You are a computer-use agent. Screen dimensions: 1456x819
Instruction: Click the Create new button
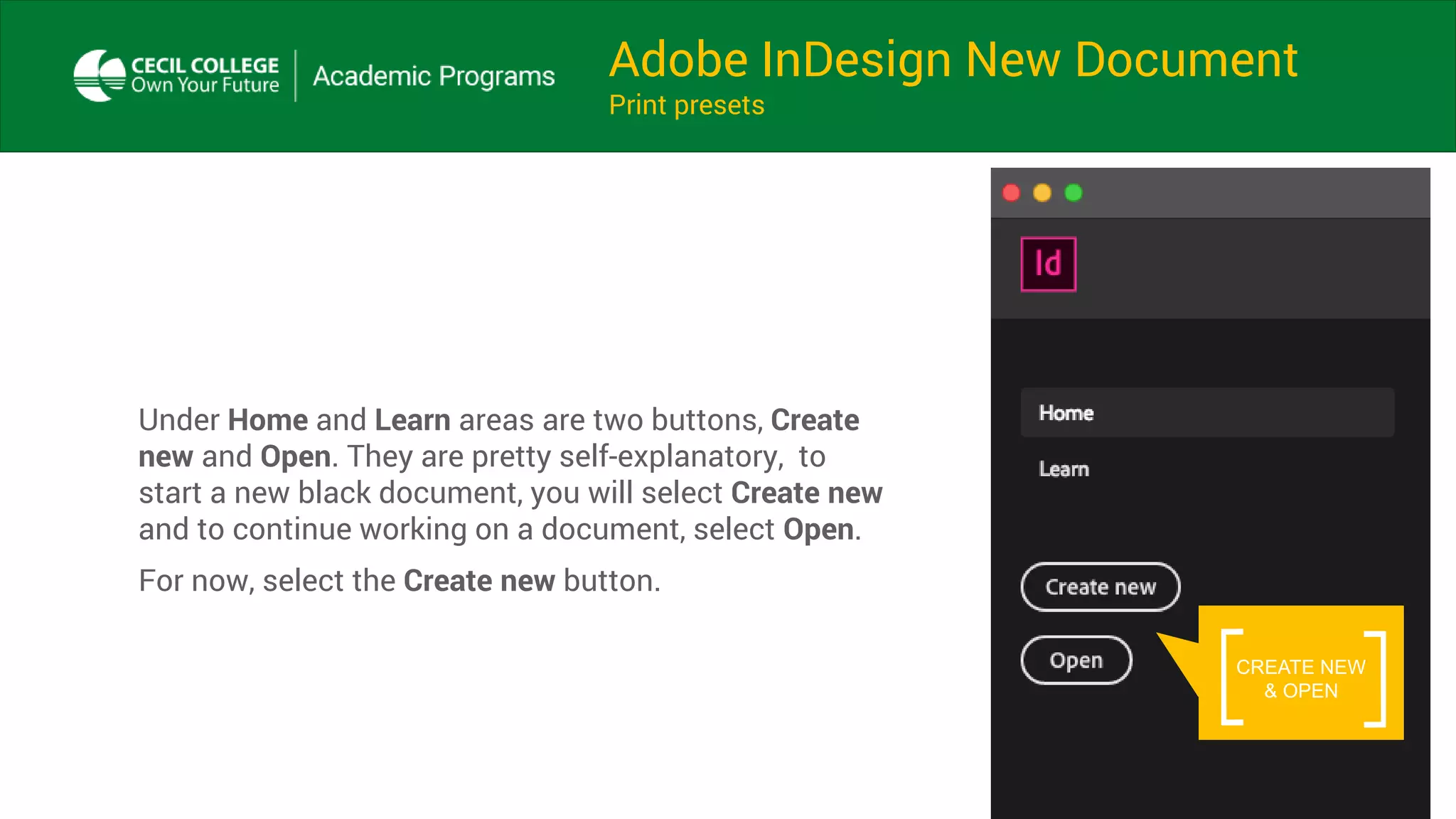coord(1101,587)
